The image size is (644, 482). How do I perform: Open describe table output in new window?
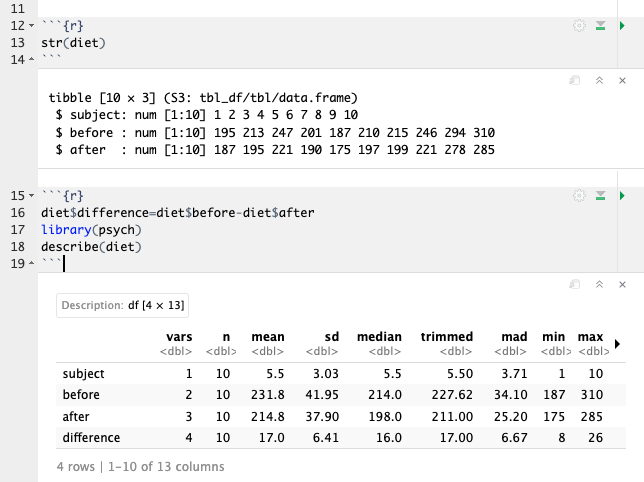tap(575, 285)
